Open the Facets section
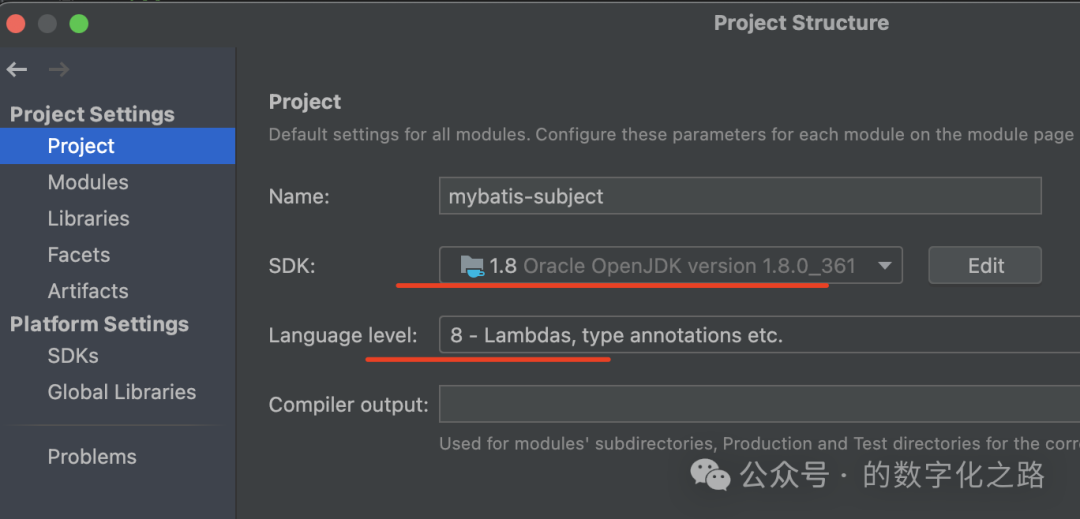Screen dimensions: 1080x519 (x=78, y=255)
